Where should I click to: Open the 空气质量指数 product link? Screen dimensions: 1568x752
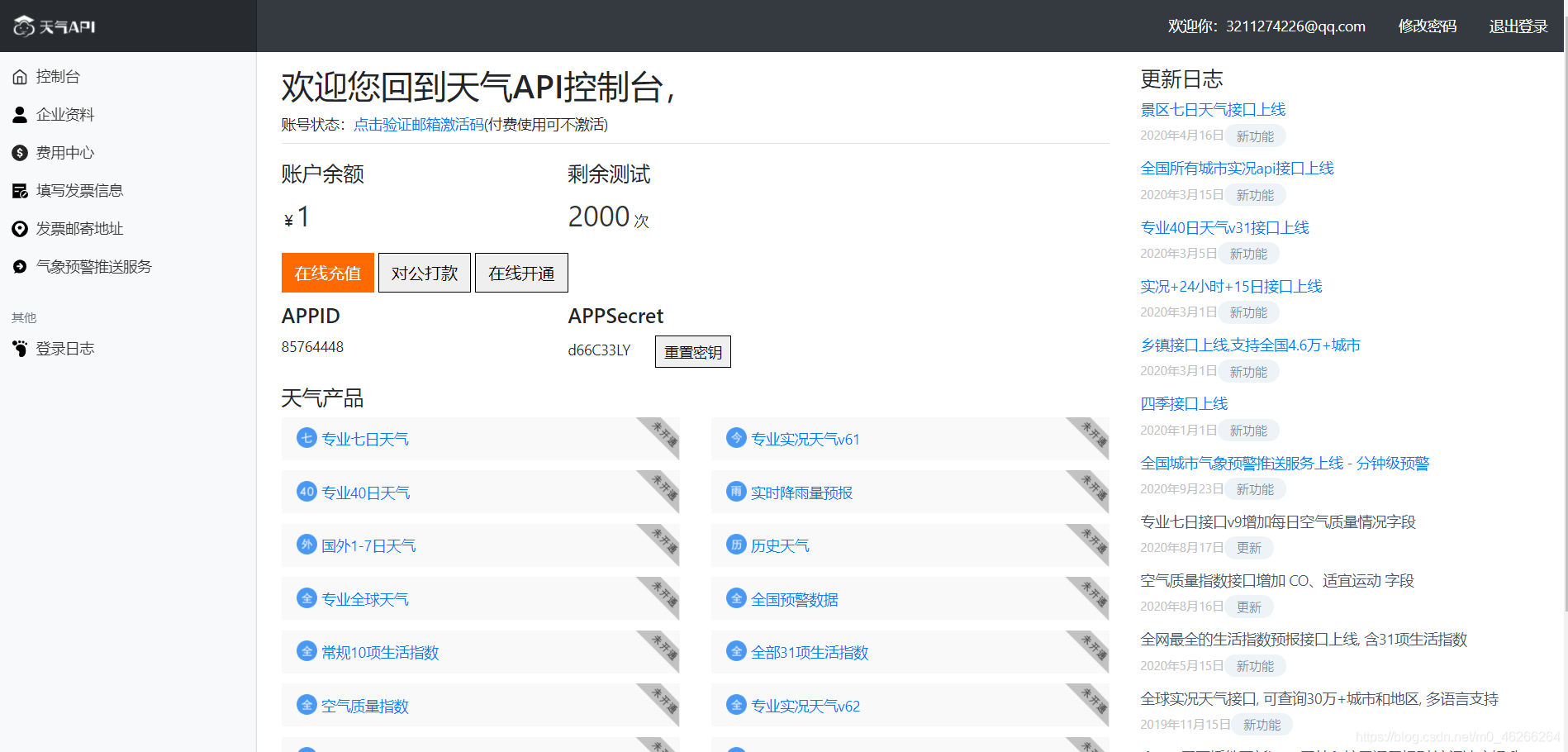pyautogui.click(x=365, y=706)
